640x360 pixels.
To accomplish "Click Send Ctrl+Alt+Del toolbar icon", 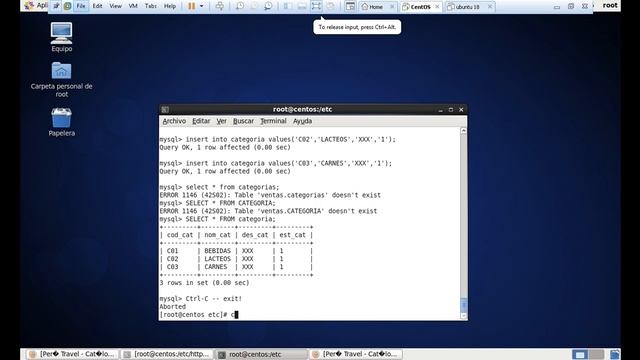I will coord(220,6).
